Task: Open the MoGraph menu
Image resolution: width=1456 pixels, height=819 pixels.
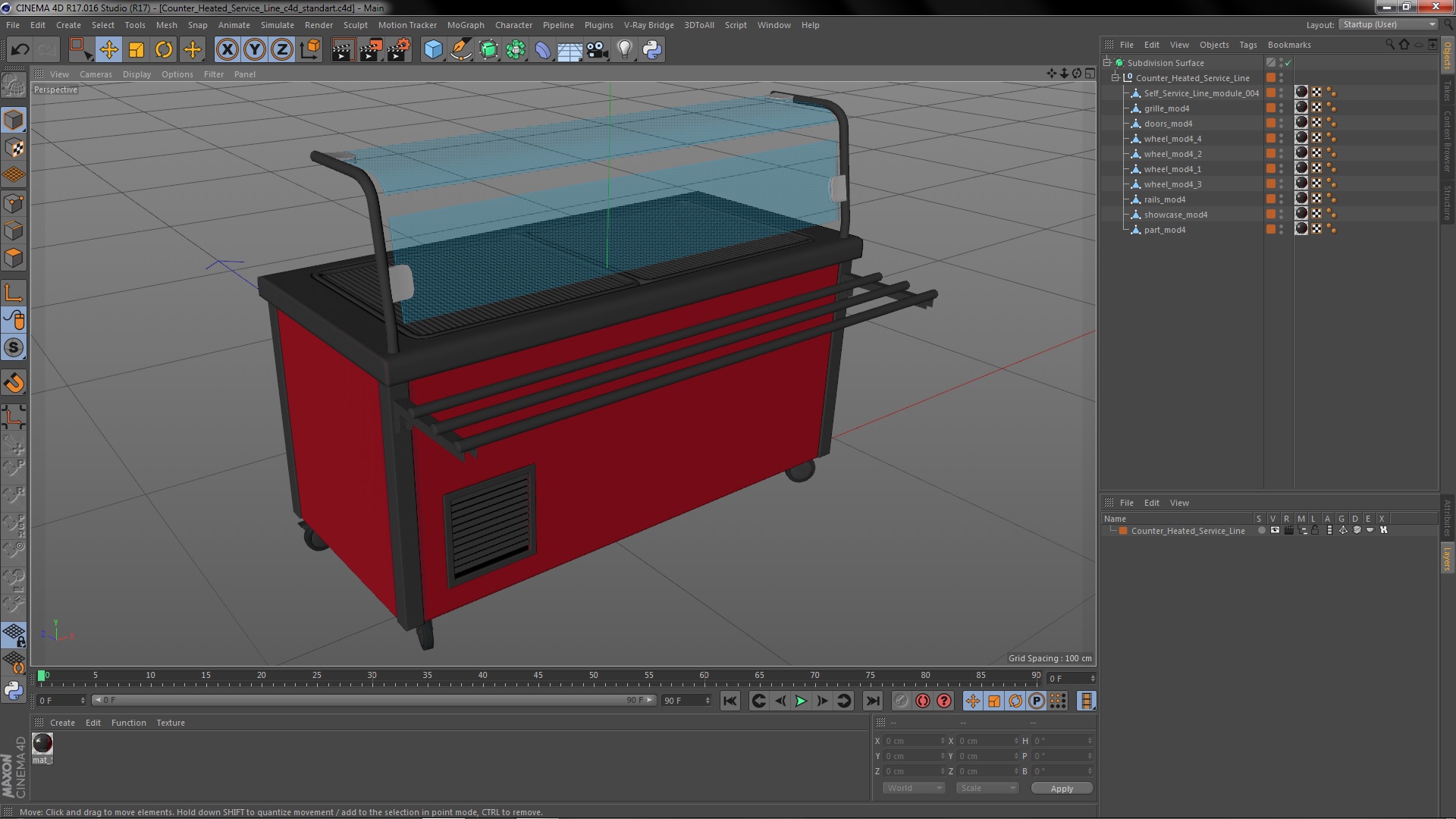Action: coord(466,25)
